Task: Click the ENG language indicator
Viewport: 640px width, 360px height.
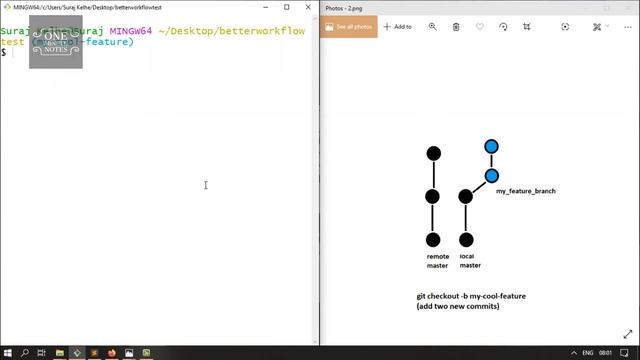Action: point(588,353)
